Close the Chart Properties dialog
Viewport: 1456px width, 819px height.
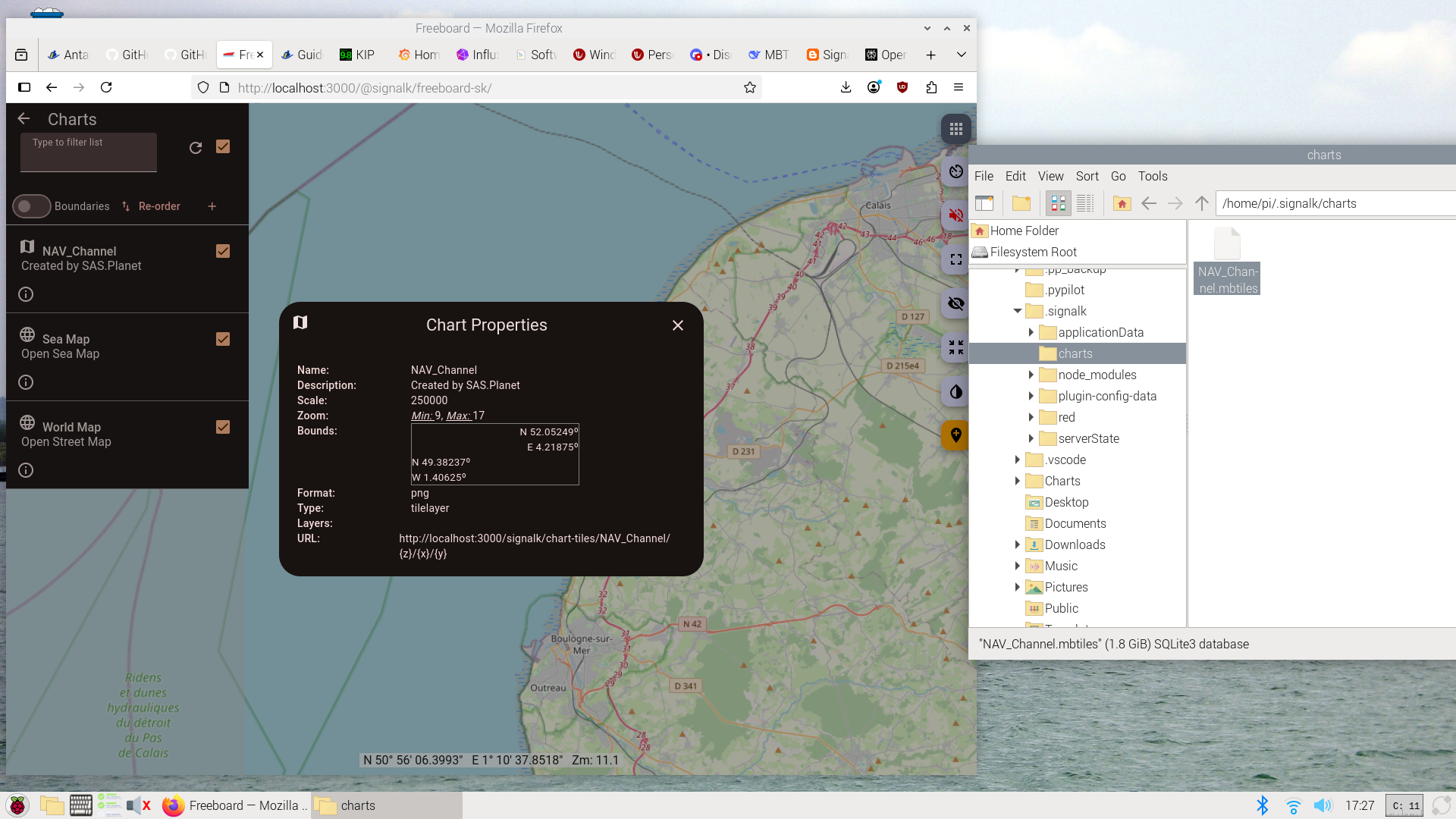[678, 325]
